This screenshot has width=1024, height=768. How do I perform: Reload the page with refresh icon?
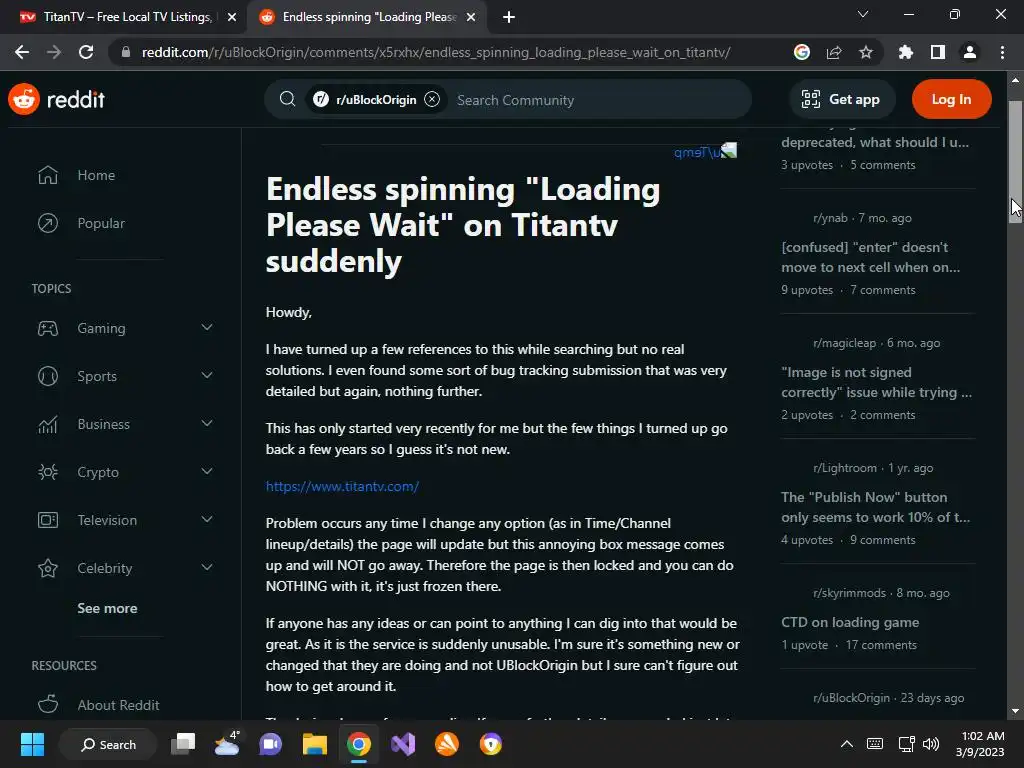tap(86, 52)
